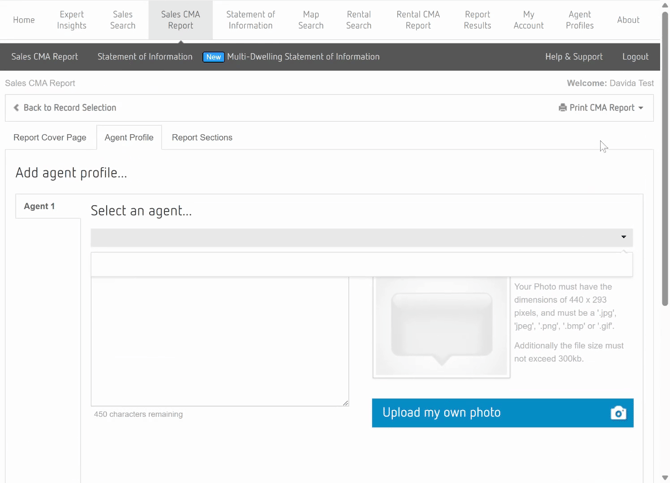670x483 pixels.
Task: Click the printer icon beside Print CMA Report
Action: pyautogui.click(x=562, y=108)
